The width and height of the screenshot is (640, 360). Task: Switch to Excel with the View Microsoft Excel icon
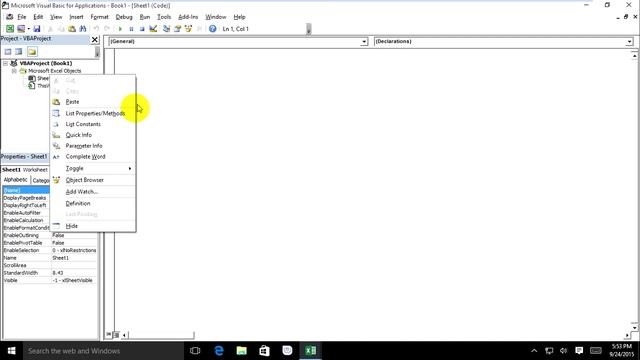(10, 29)
